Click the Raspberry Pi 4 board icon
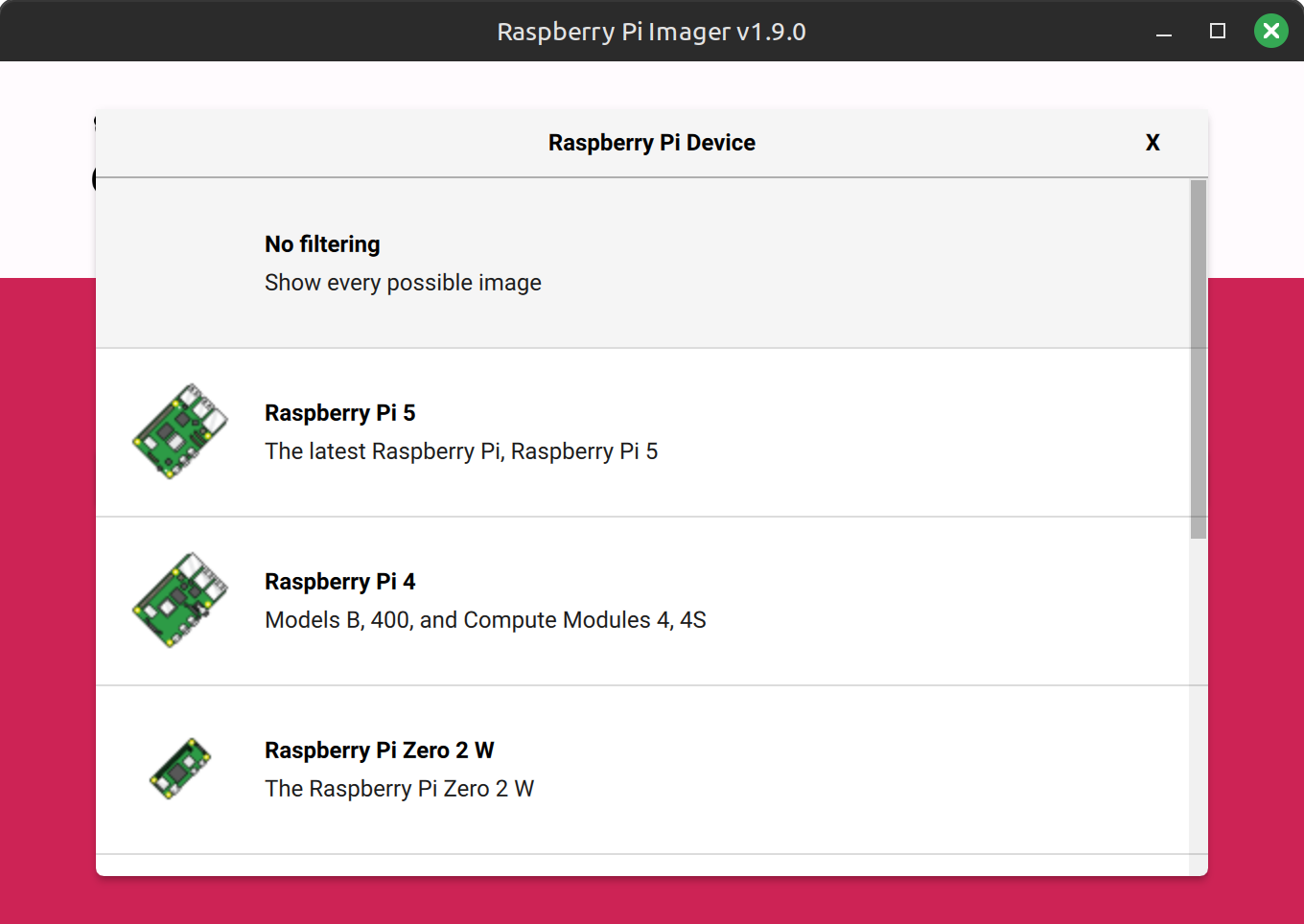 tap(180, 600)
